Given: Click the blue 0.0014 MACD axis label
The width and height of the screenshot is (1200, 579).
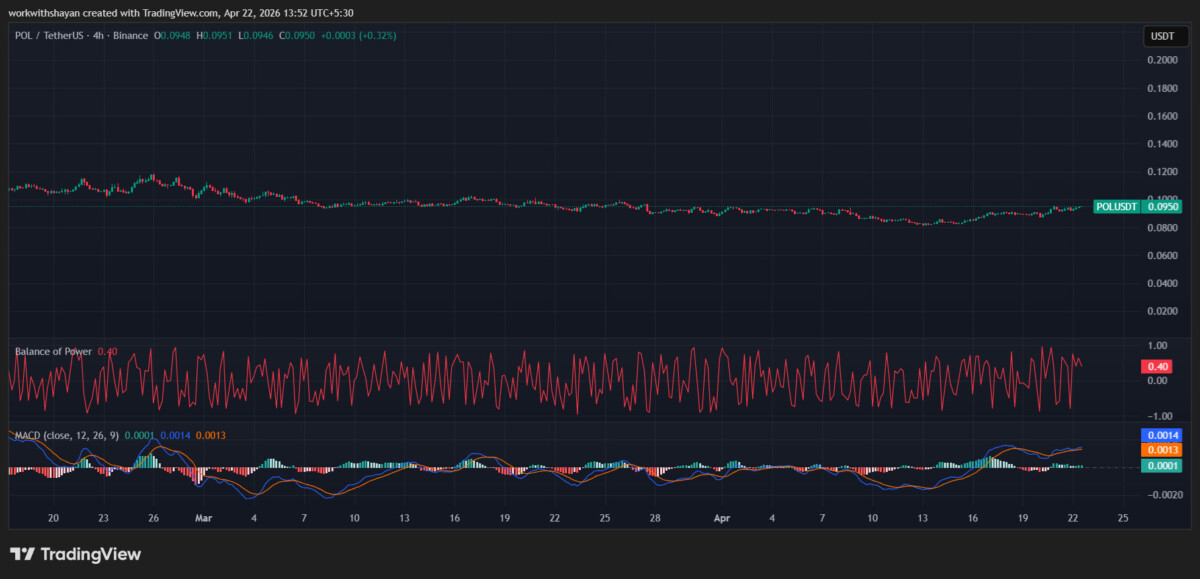Looking at the screenshot, I should click(1161, 436).
